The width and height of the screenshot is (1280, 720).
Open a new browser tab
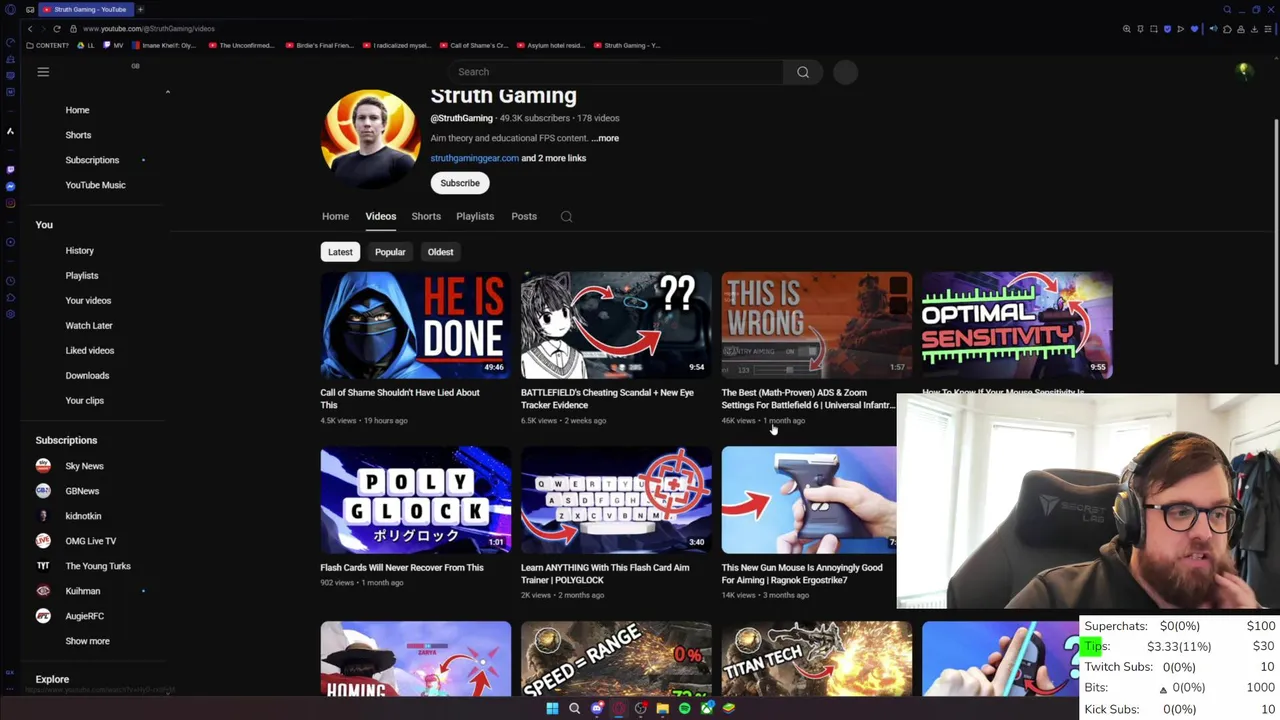pos(140,9)
